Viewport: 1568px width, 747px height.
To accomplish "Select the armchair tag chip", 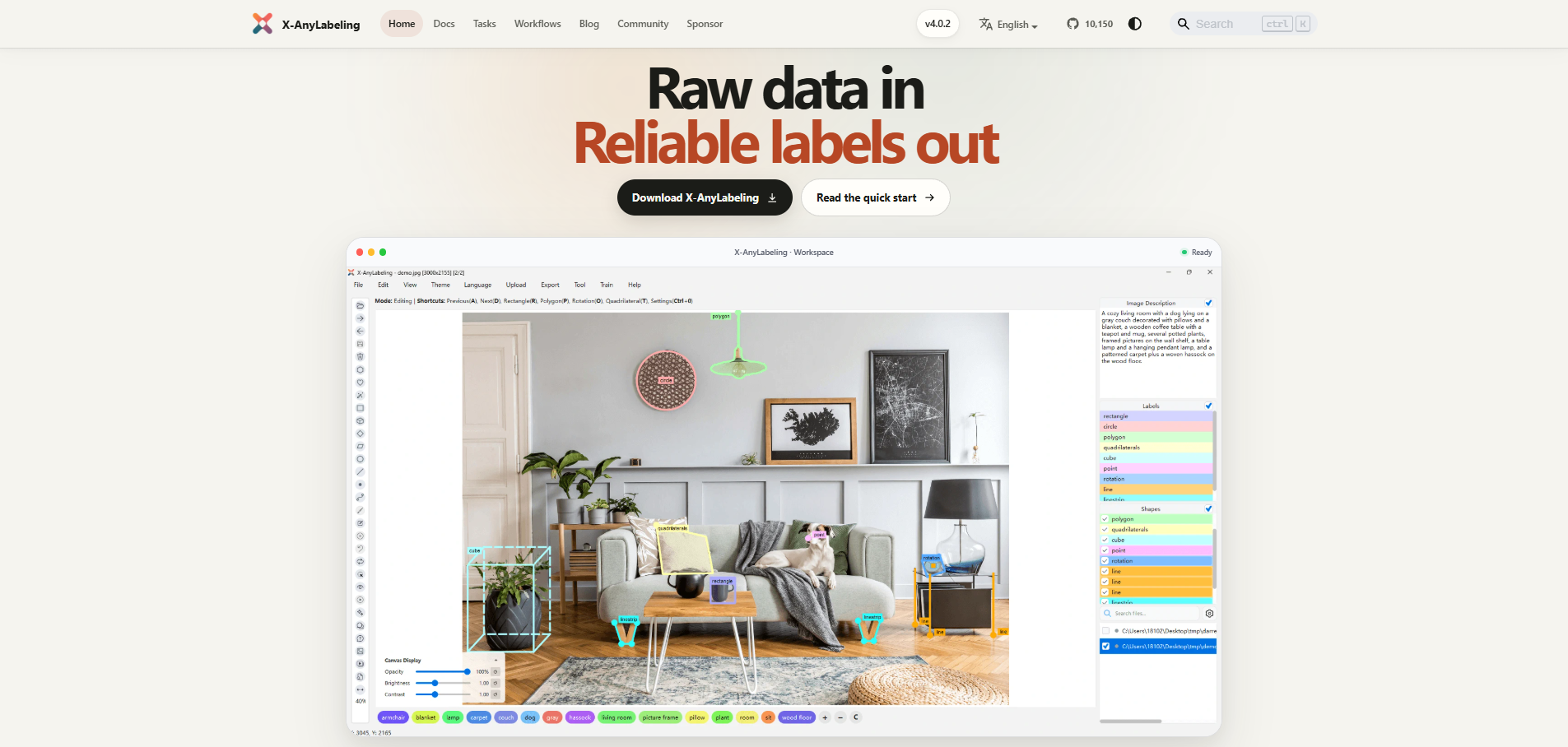I will [393, 717].
